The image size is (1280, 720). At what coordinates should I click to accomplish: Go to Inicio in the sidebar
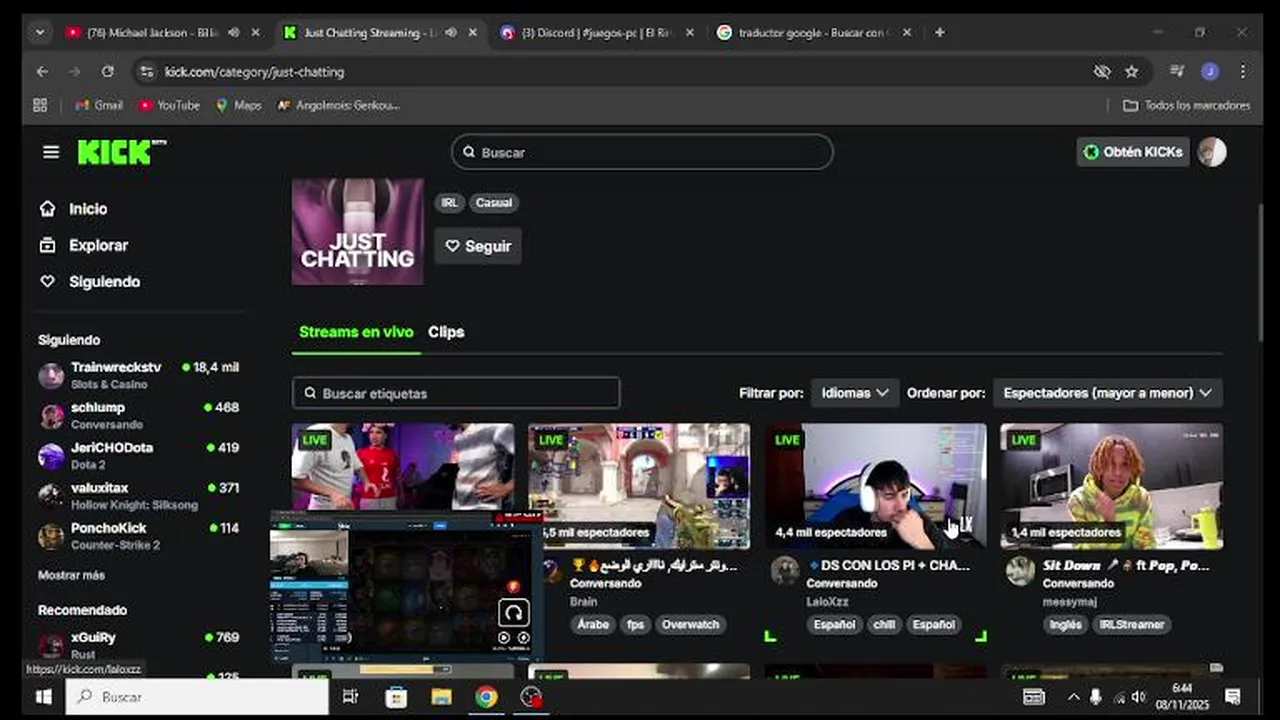(x=88, y=209)
